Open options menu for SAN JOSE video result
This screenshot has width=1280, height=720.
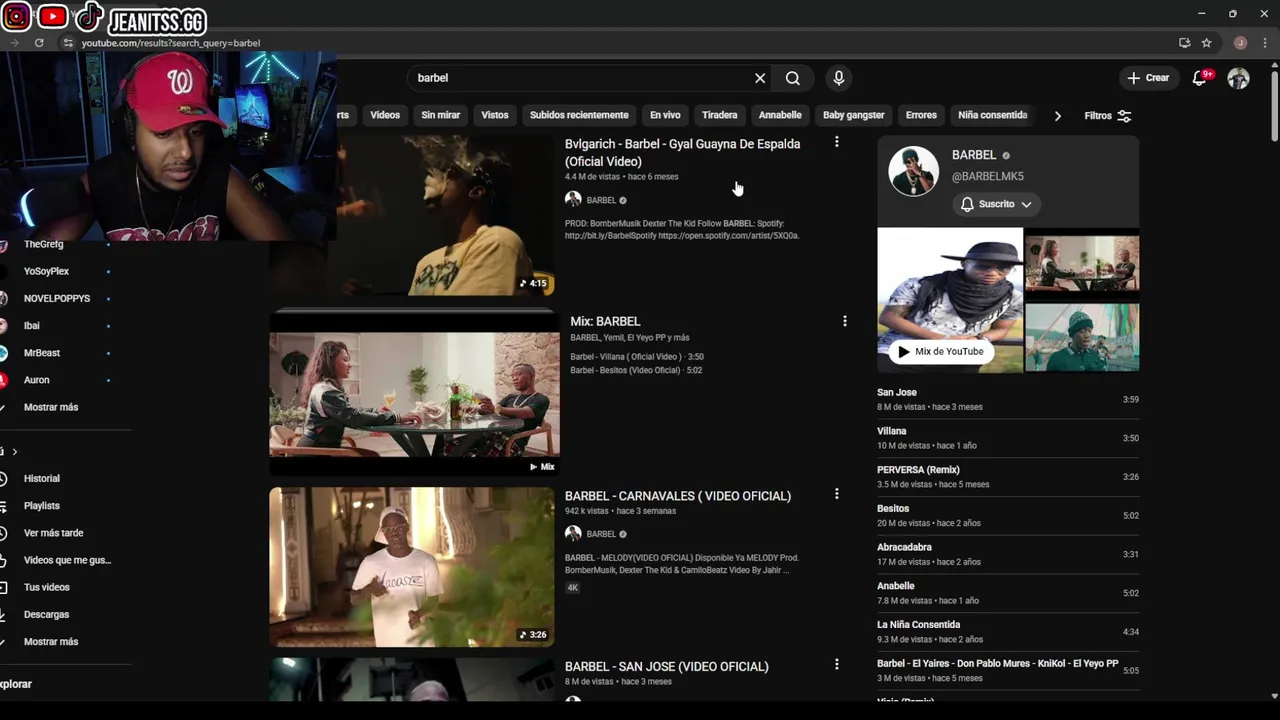(837, 664)
